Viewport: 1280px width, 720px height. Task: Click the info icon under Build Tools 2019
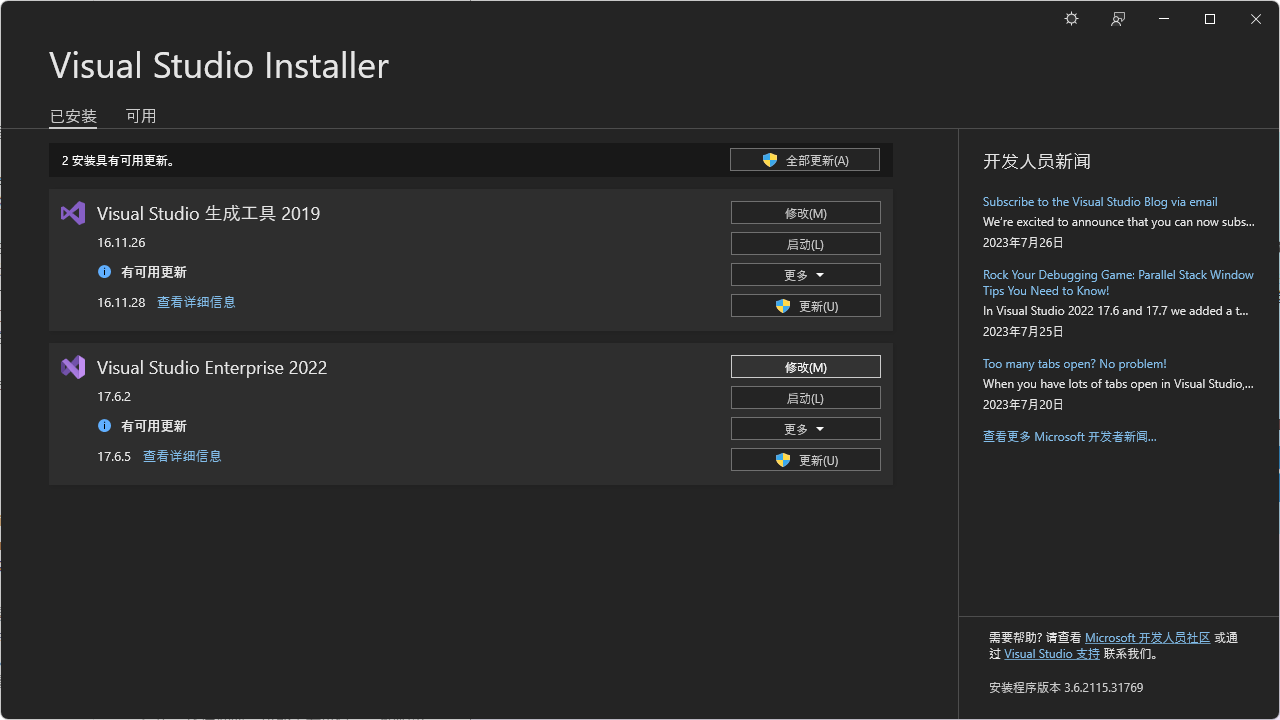point(104,272)
